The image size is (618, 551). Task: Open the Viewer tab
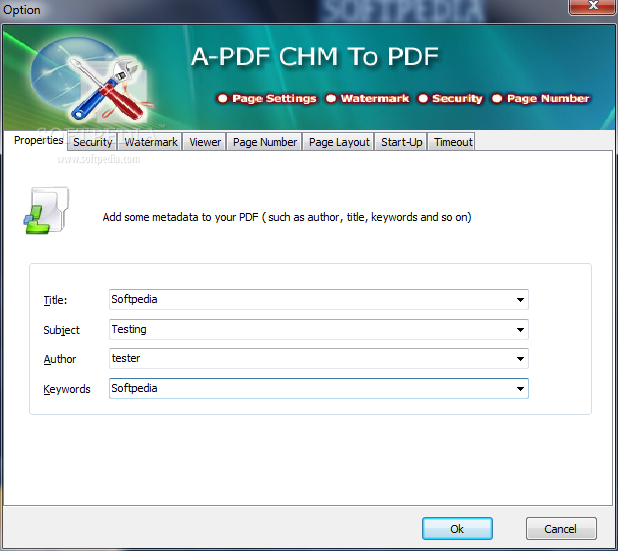pyautogui.click(x=205, y=142)
